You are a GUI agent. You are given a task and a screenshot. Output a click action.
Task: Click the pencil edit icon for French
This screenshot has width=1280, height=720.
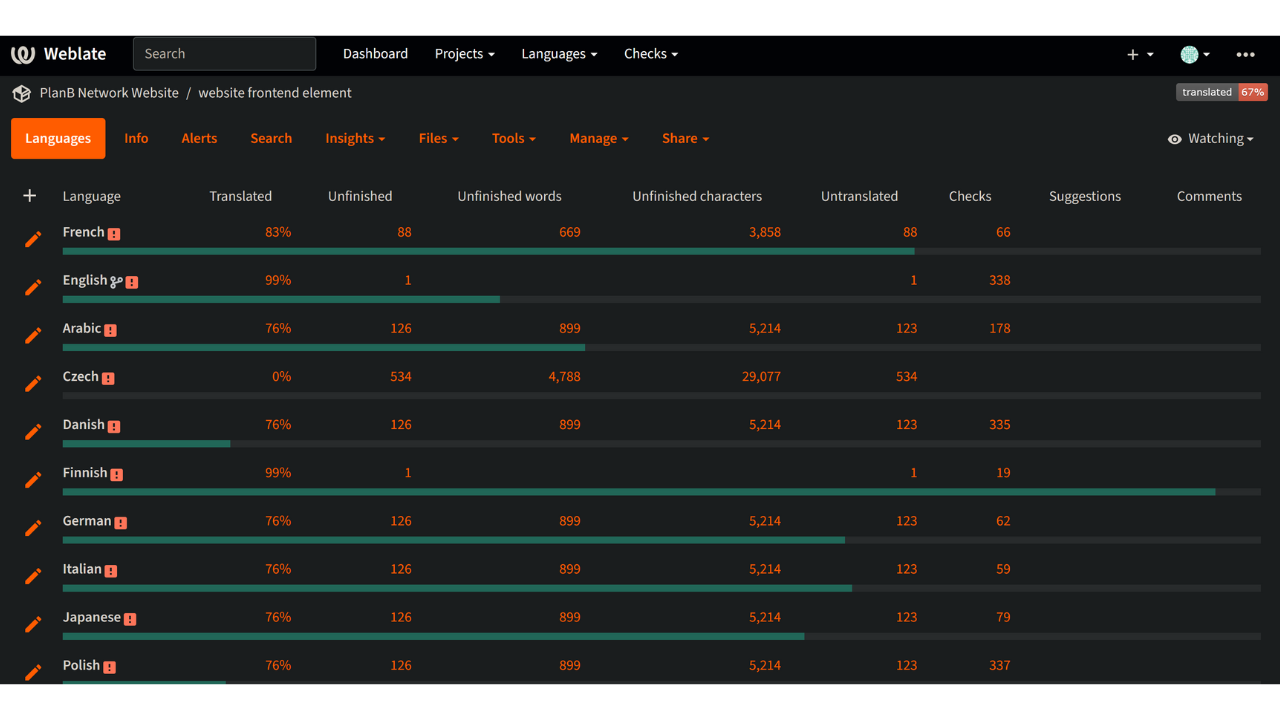tap(33, 239)
